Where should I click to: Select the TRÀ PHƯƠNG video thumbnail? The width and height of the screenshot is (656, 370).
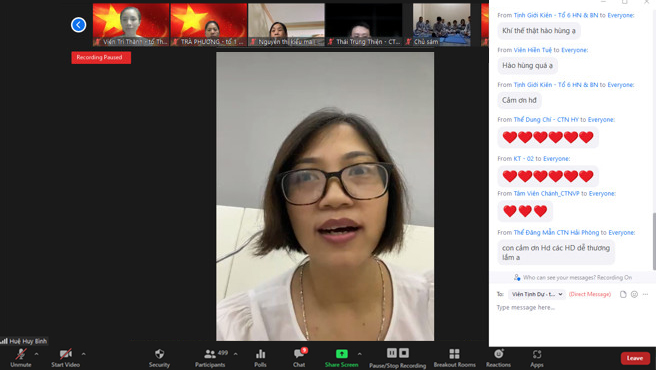pyautogui.click(x=209, y=25)
